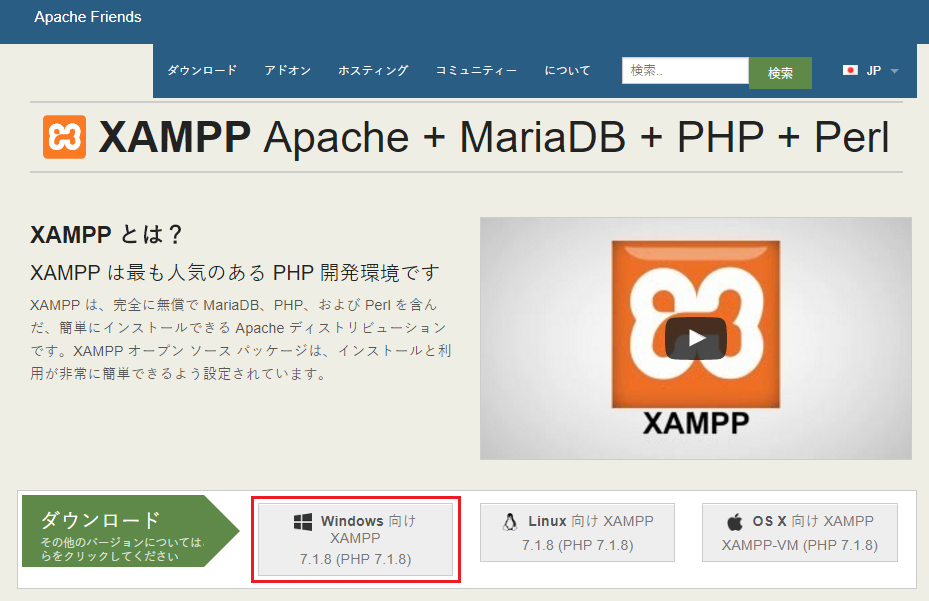This screenshot has height=601, width=929.
Task: Click the green 検索 search button
Action: [780, 73]
